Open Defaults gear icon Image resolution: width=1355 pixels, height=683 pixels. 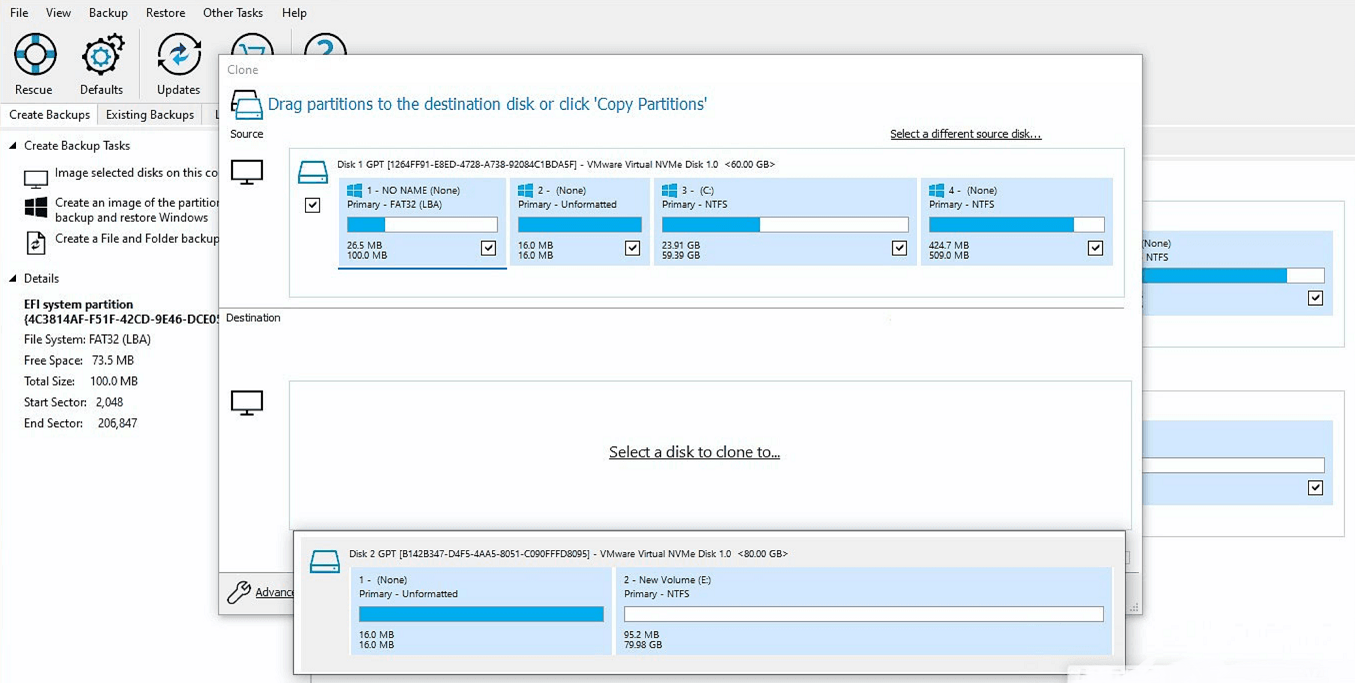coord(102,54)
